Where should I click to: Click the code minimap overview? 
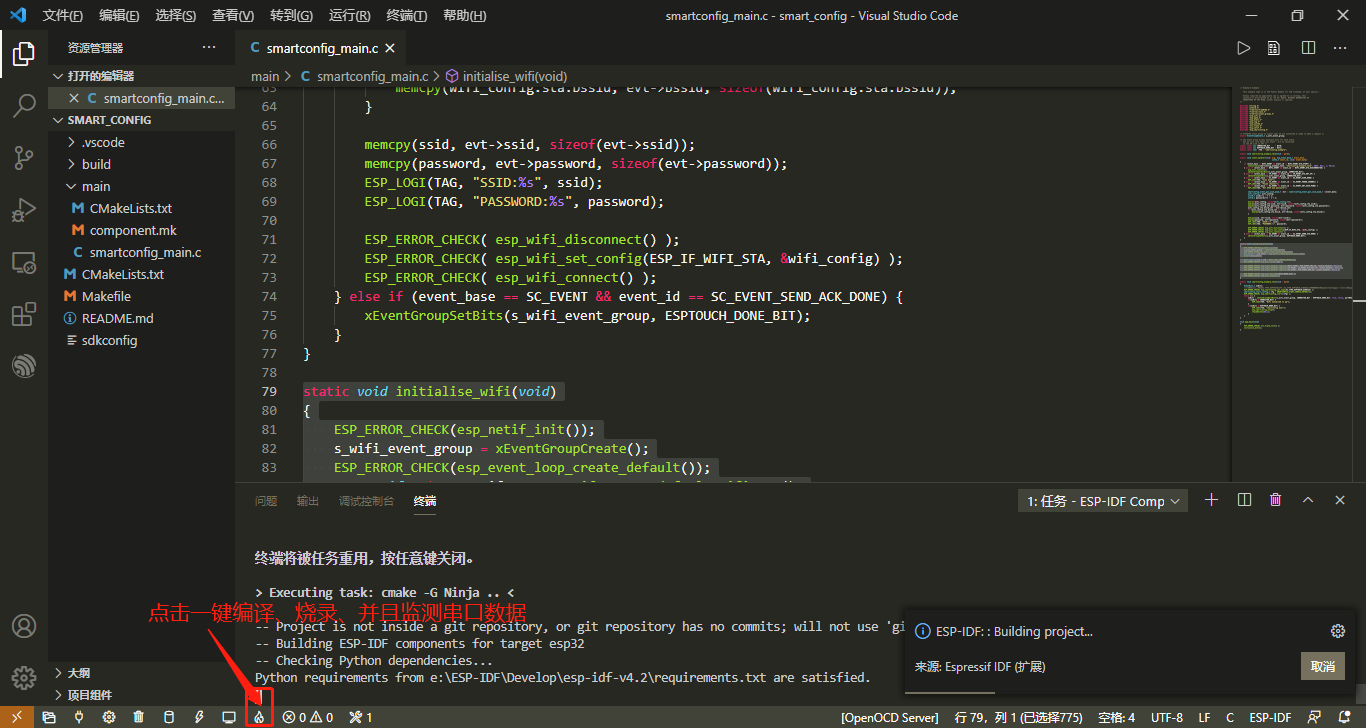coord(1293,284)
